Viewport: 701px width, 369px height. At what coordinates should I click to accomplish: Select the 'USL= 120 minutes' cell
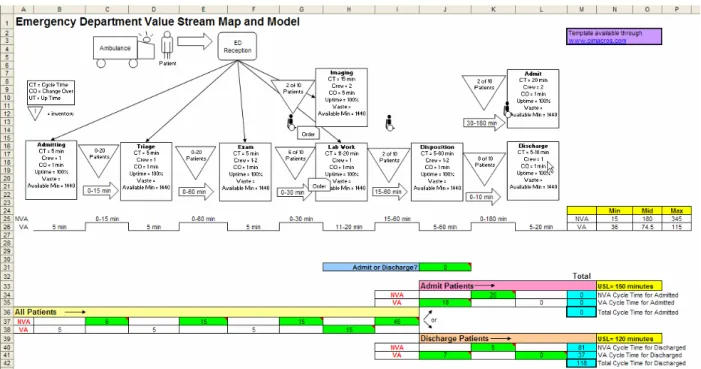[629, 339]
